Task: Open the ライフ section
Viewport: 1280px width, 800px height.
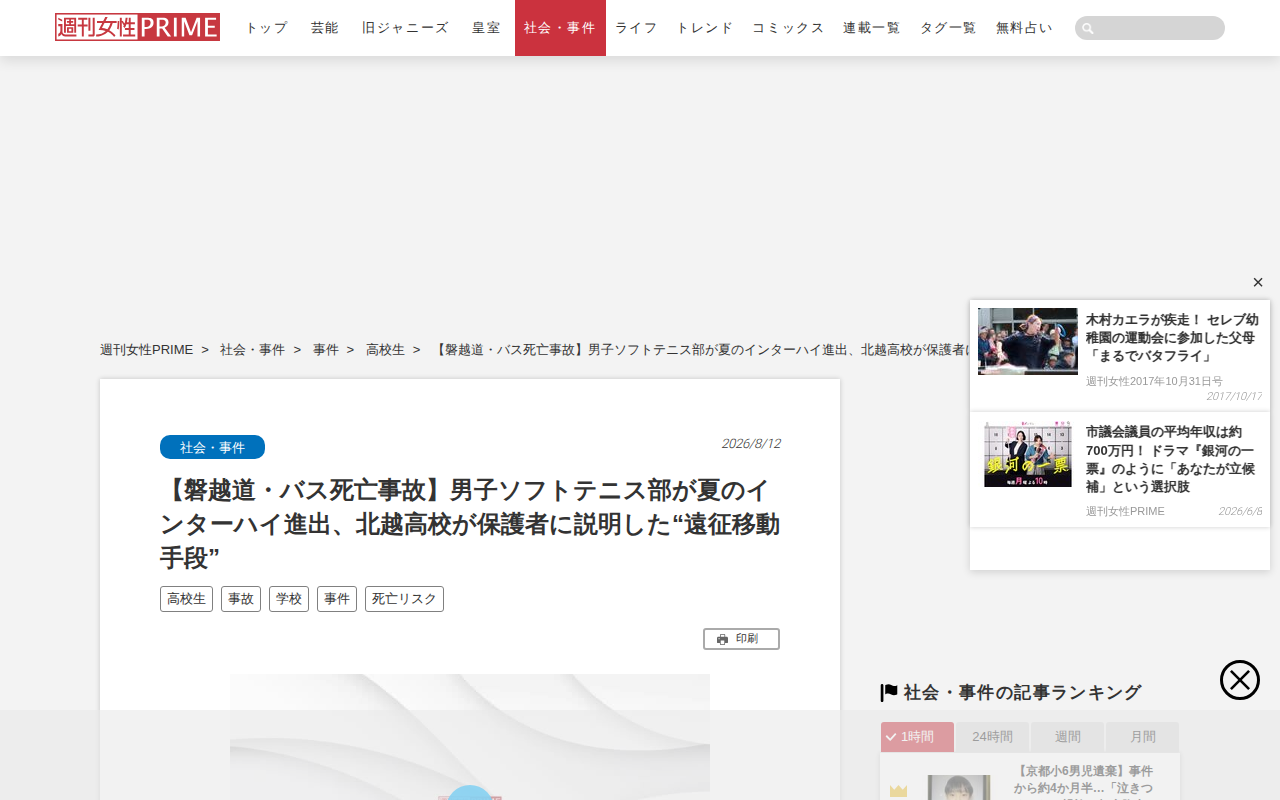Action: coord(636,28)
